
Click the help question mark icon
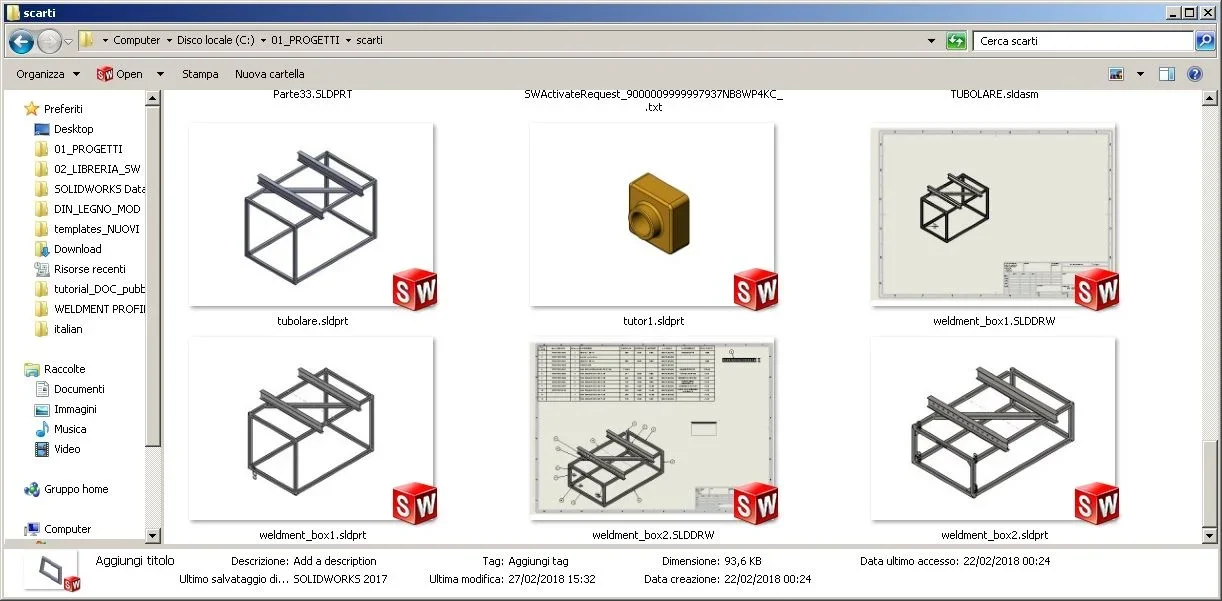click(x=1194, y=74)
